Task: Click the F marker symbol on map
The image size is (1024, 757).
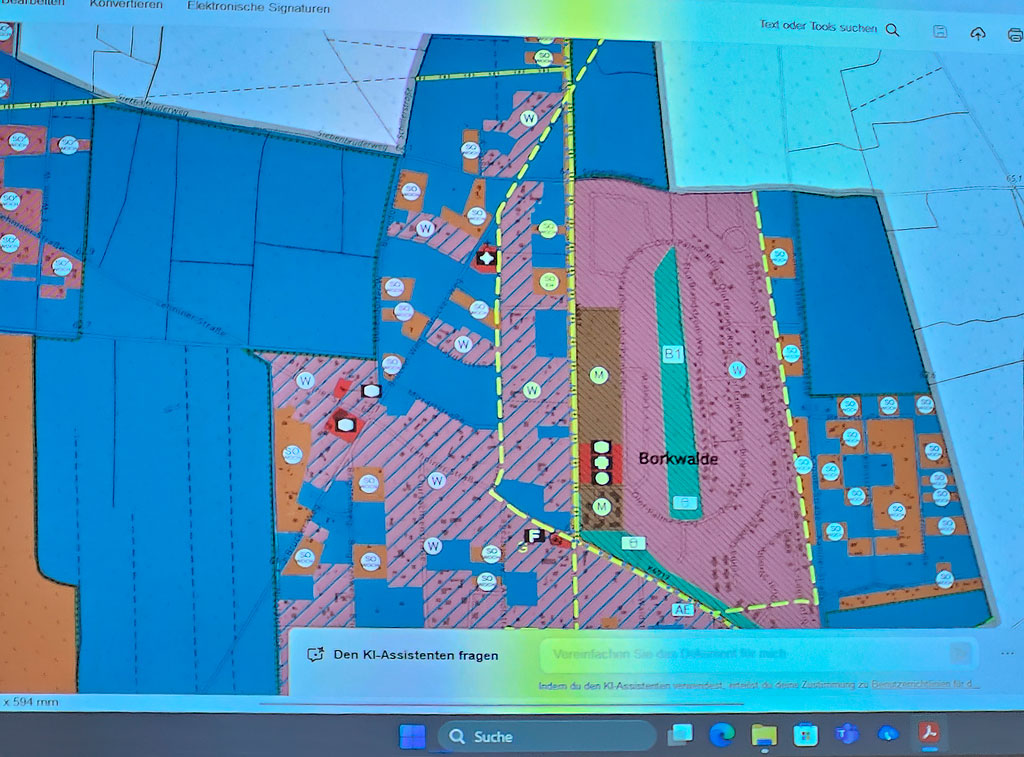Action: (x=534, y=537)
